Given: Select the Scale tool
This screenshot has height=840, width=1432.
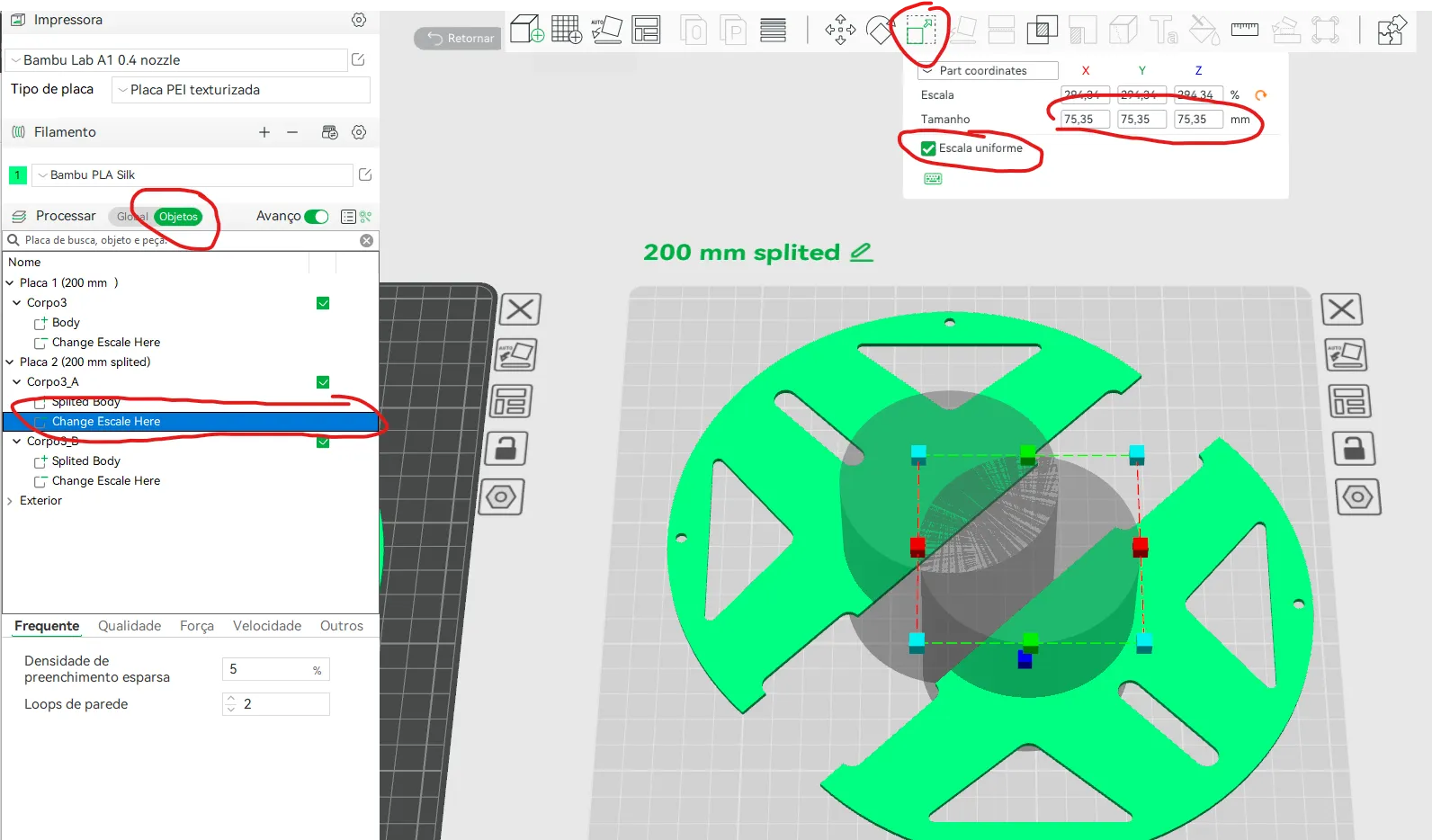Looking at the screenshot, I should (x=920, y=31).
